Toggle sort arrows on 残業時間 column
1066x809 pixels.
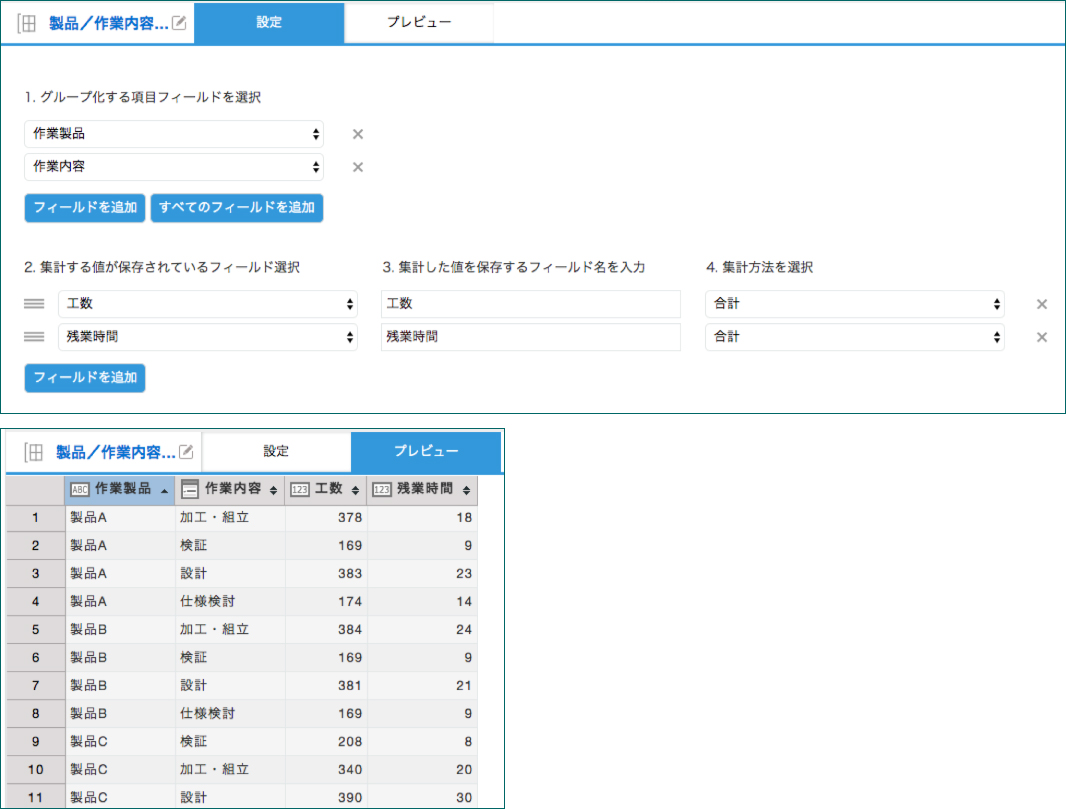tap(466, 490)
